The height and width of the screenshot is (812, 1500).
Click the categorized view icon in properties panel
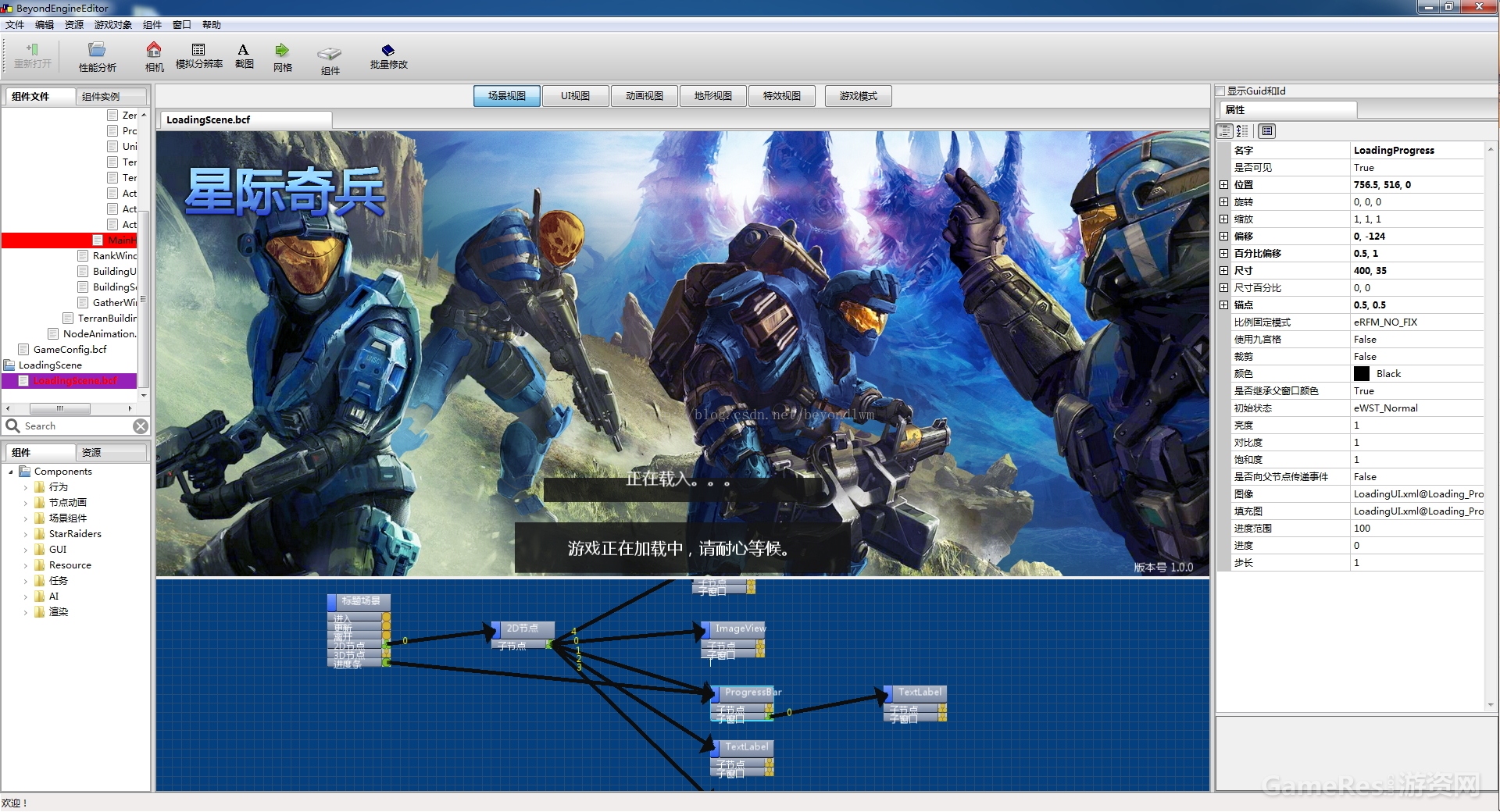(1225, 131)
